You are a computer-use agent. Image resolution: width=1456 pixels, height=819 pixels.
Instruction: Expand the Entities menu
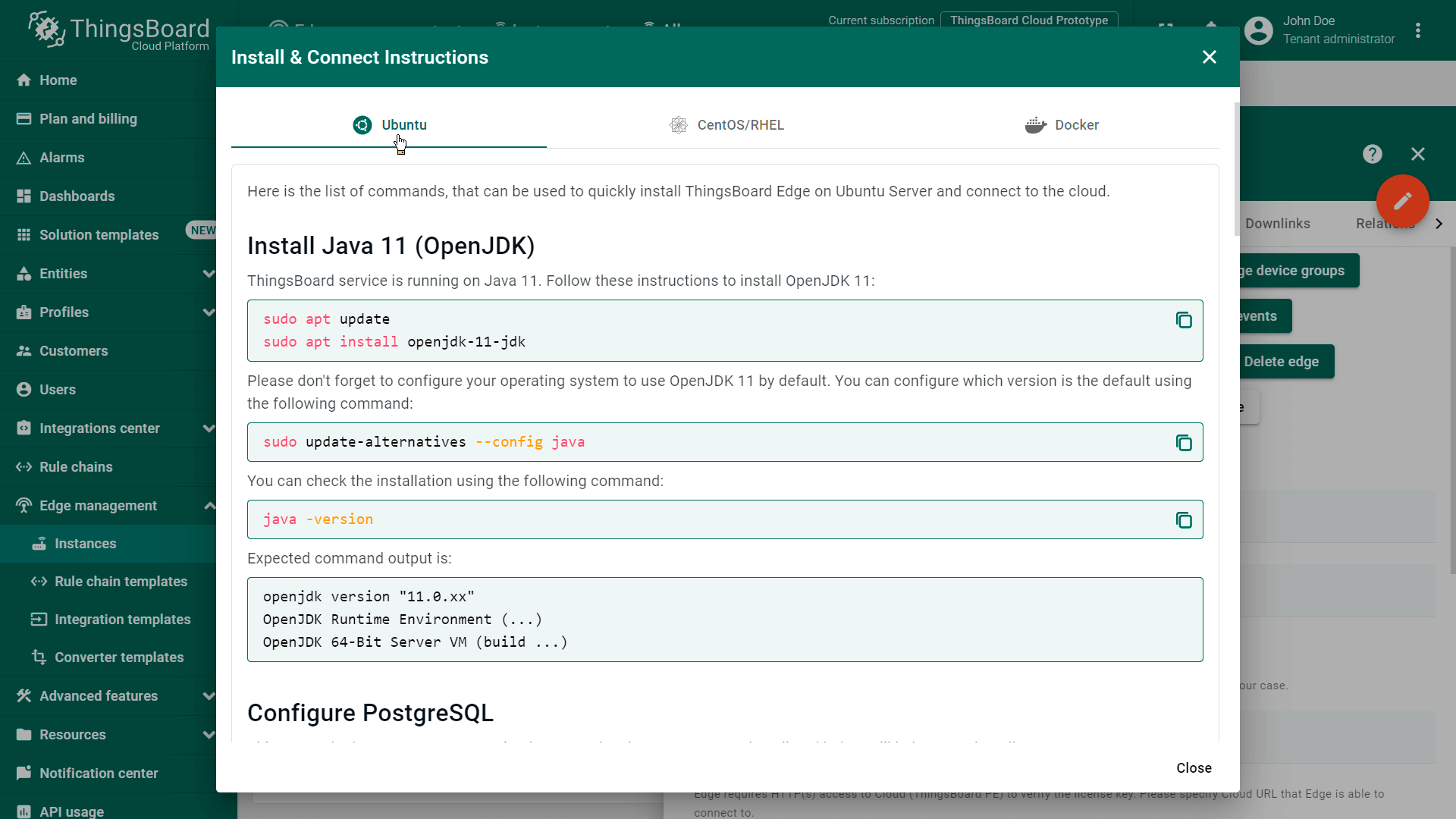(209, 274)
